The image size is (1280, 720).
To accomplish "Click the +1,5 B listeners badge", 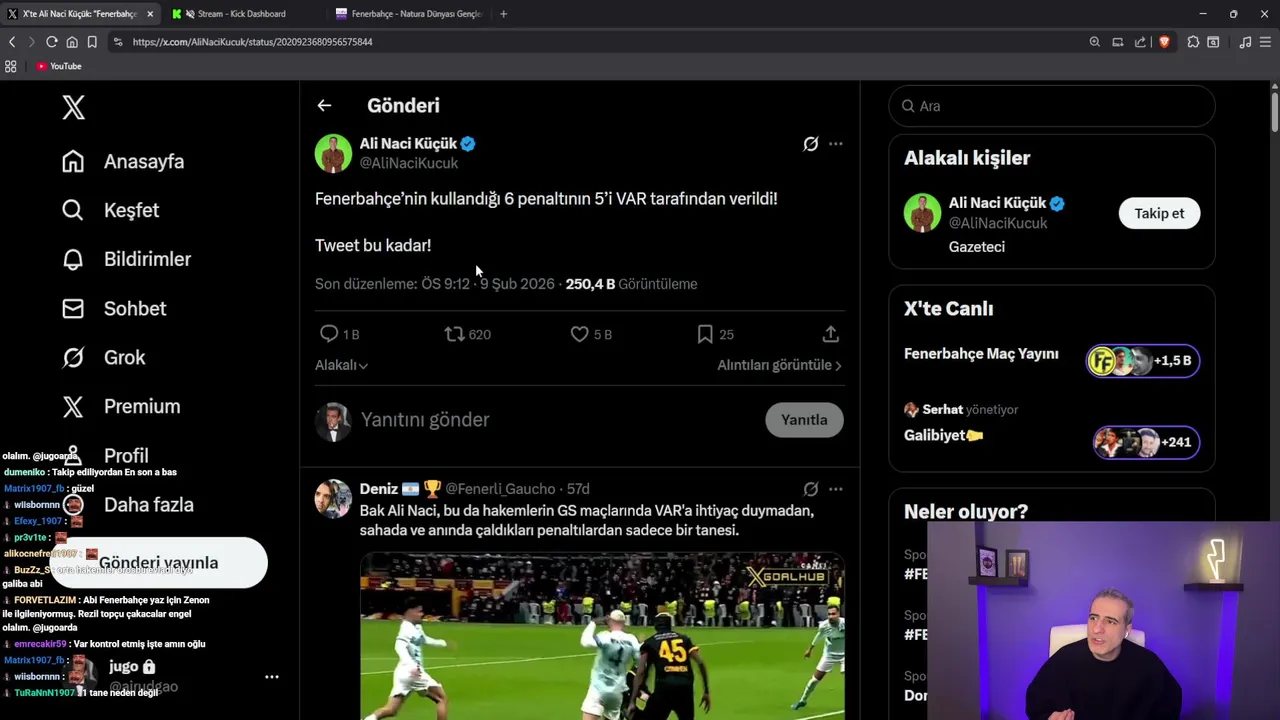I will pyautogui.click(x=1143, y=360).
